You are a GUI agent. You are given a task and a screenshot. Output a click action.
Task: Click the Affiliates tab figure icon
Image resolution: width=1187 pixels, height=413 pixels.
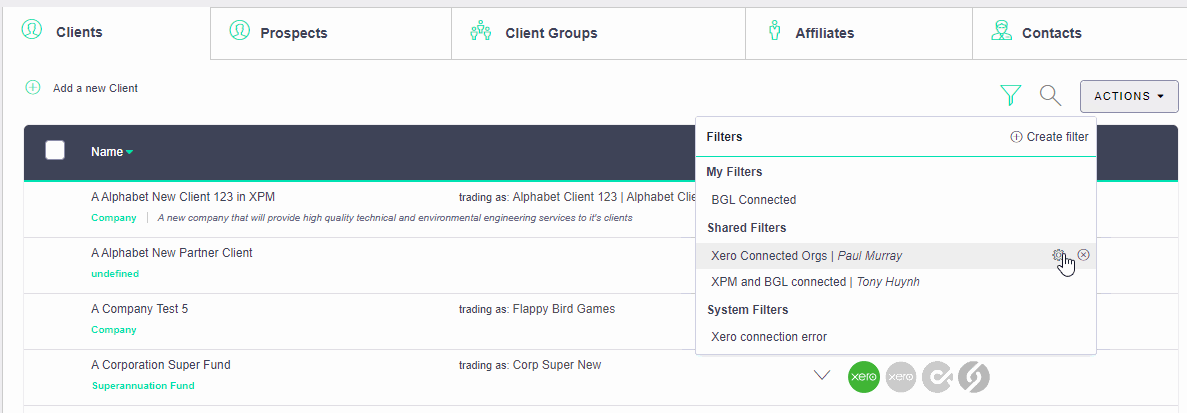[774, 32]
